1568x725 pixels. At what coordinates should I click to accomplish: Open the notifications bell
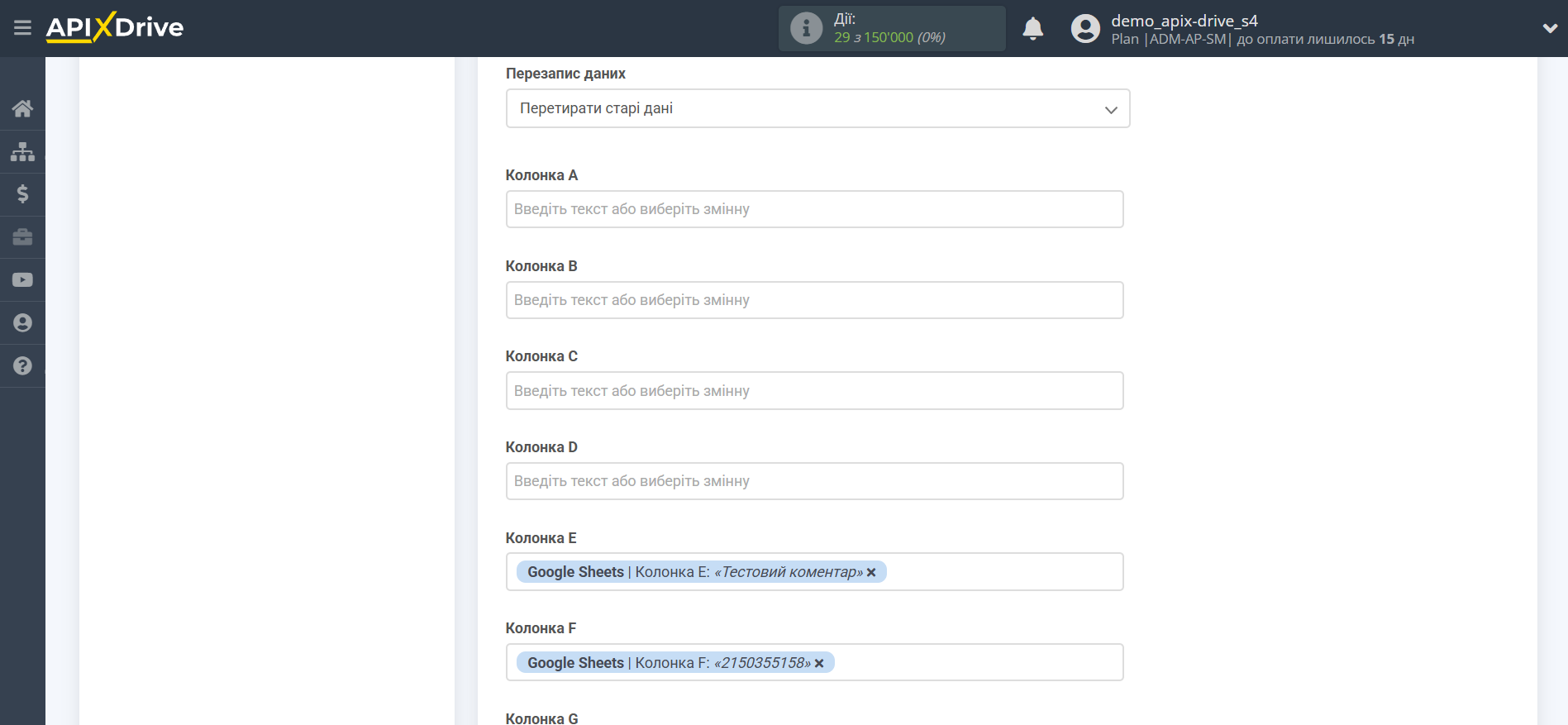1032,28
